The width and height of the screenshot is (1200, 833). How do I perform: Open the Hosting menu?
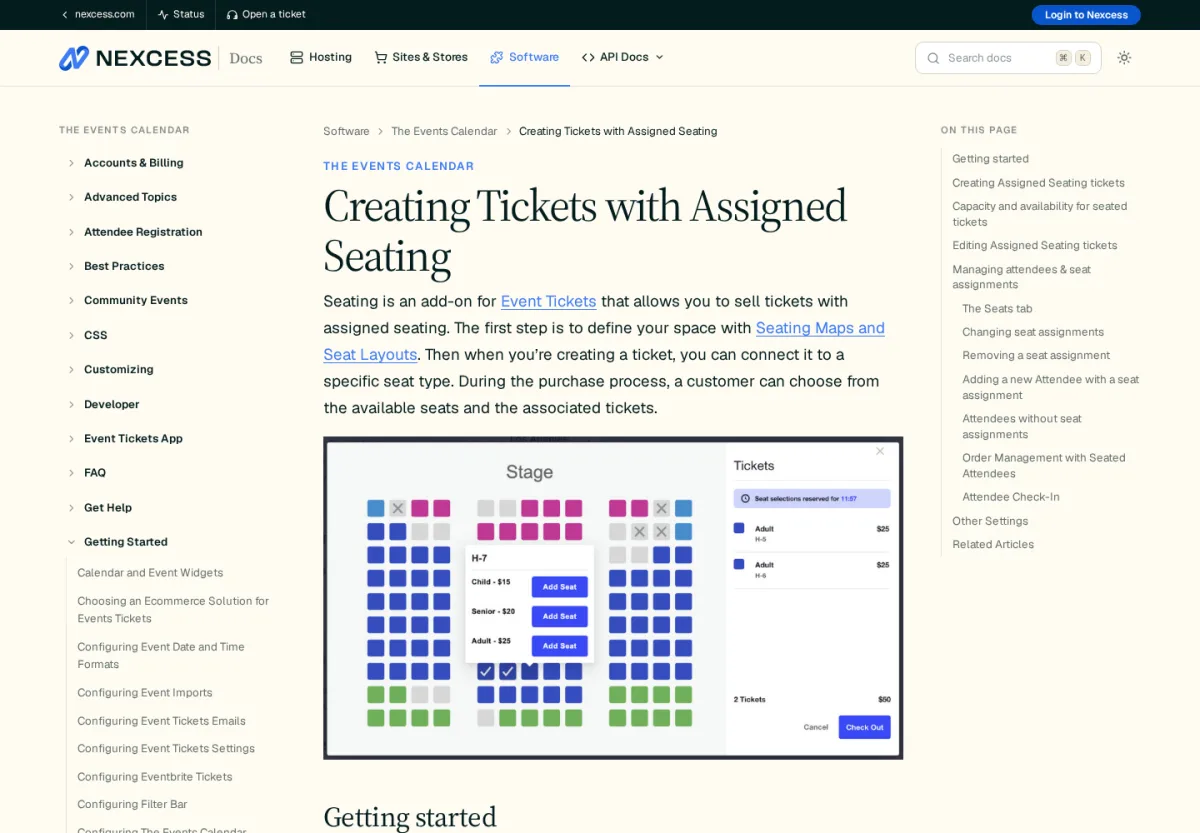click(x=321, y=58)
